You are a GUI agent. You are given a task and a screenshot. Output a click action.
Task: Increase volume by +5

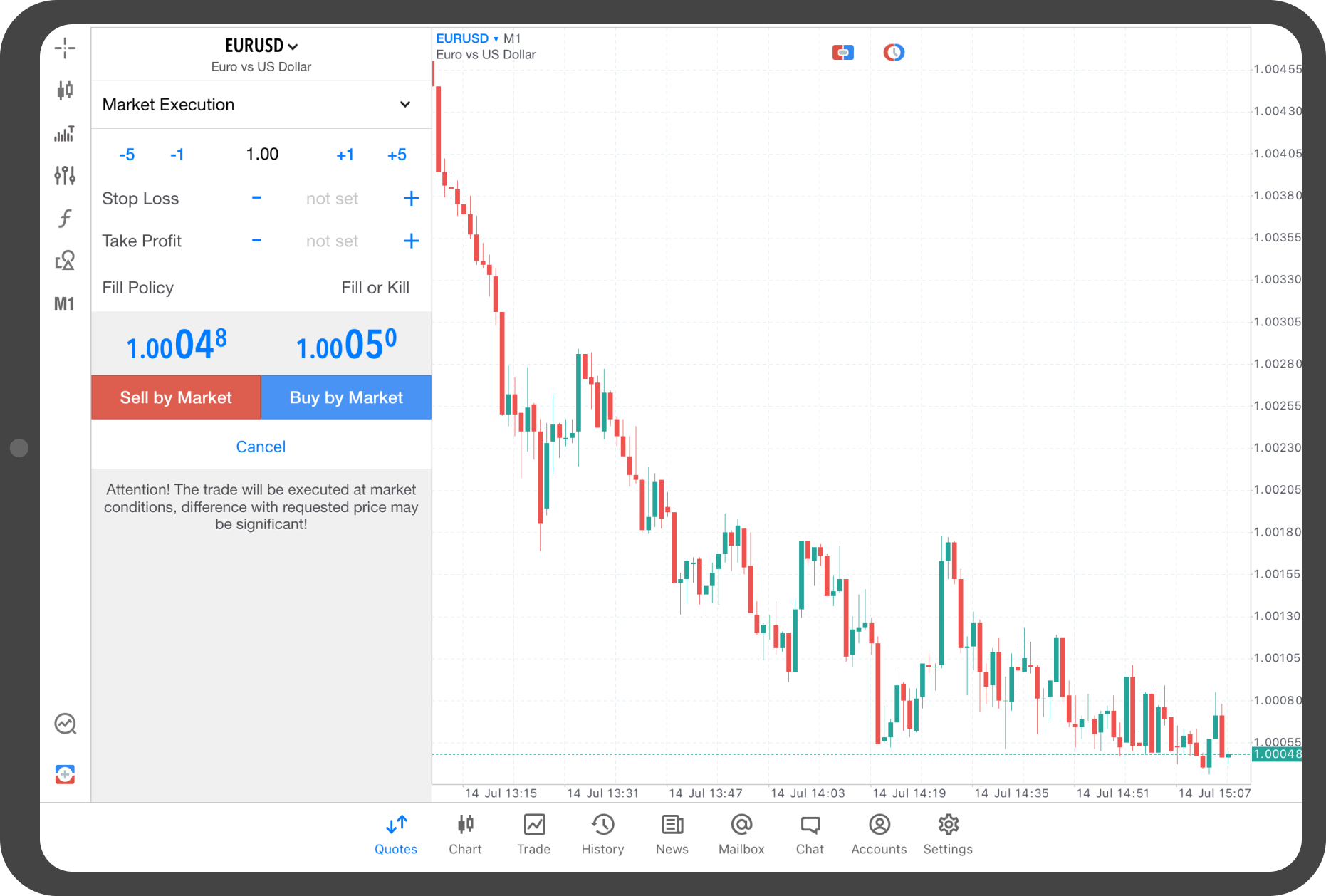coord(397,155)
